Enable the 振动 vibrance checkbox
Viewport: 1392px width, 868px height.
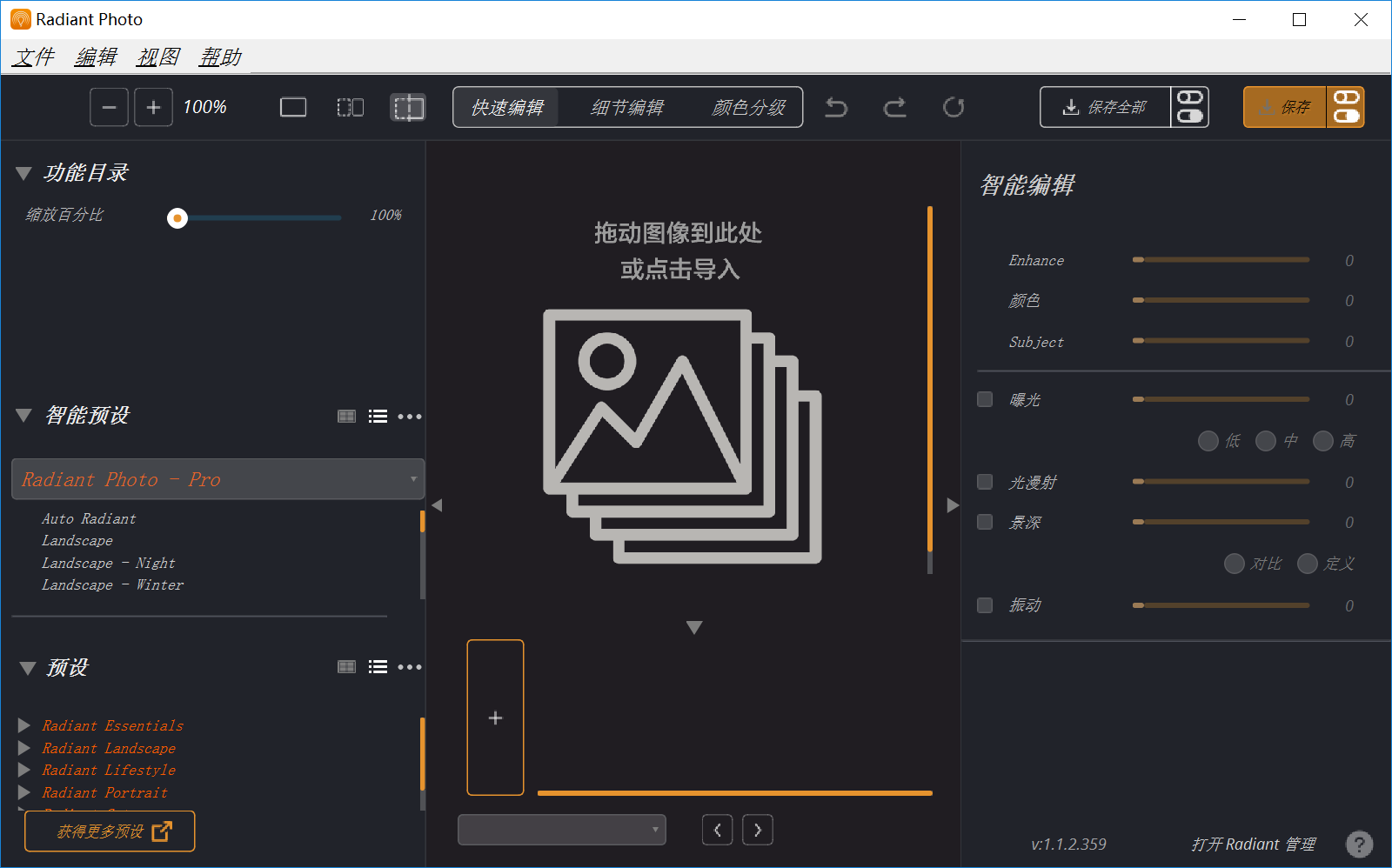(x=985, y=605)
